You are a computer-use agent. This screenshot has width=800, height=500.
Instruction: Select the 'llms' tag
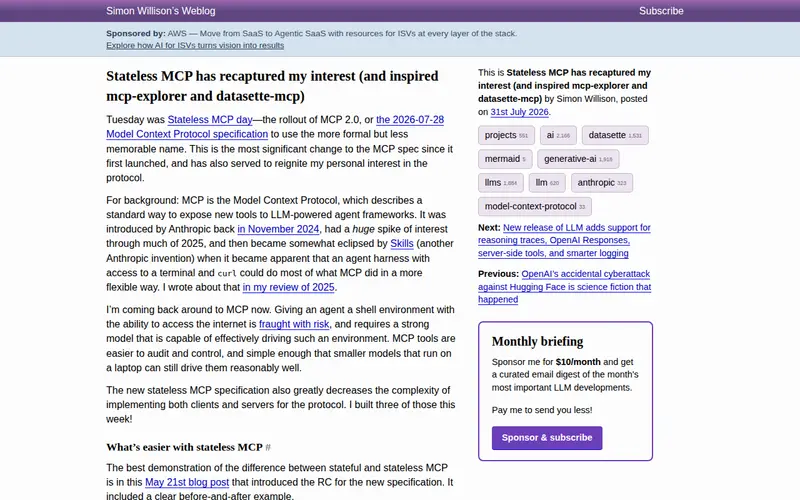click(501, 183)
